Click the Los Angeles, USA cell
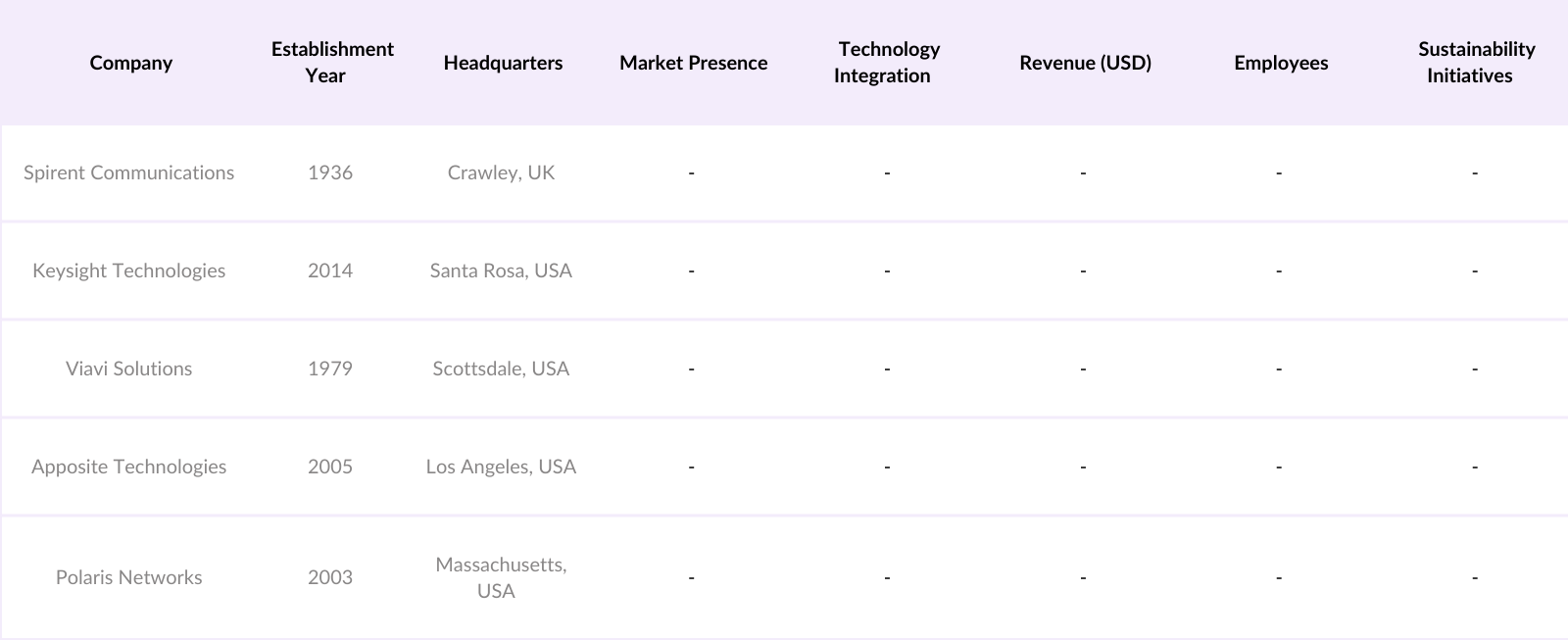This screenshot has height=640, width=1568. coord(501,467)
